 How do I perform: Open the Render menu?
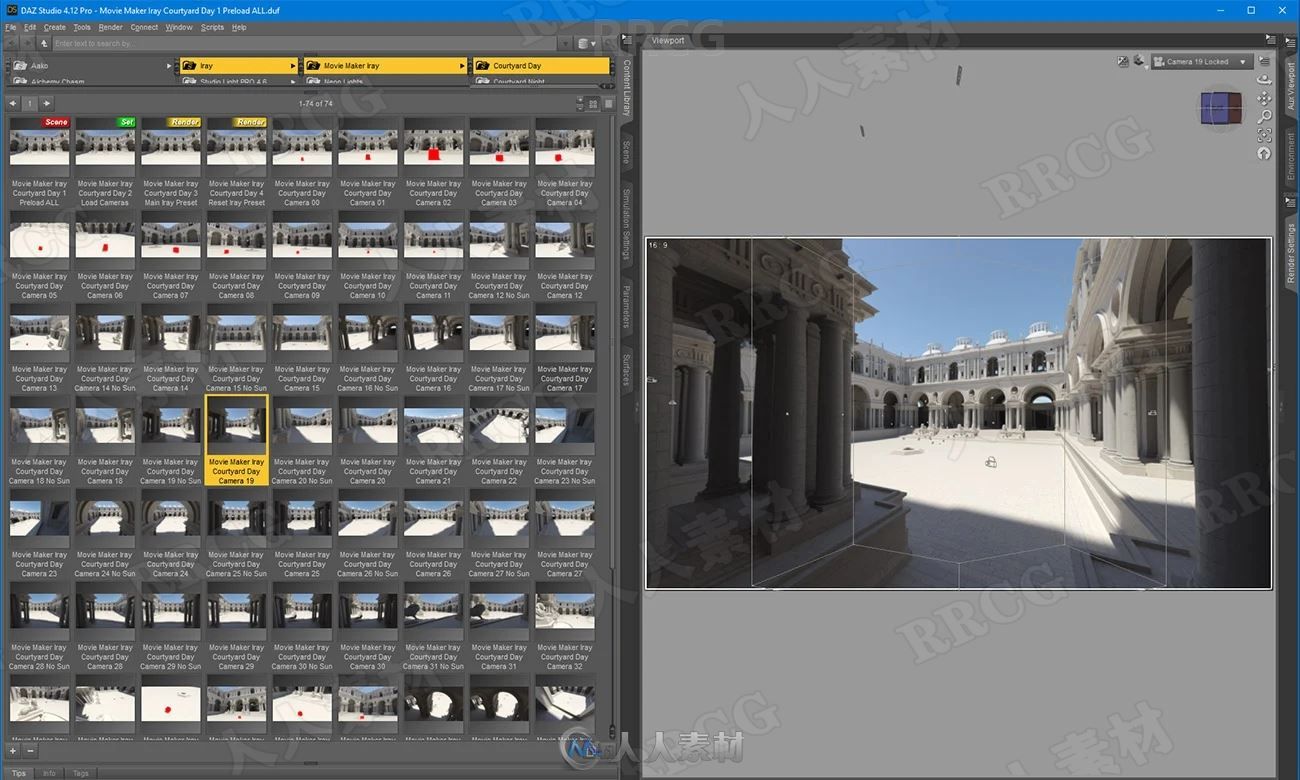111,27
